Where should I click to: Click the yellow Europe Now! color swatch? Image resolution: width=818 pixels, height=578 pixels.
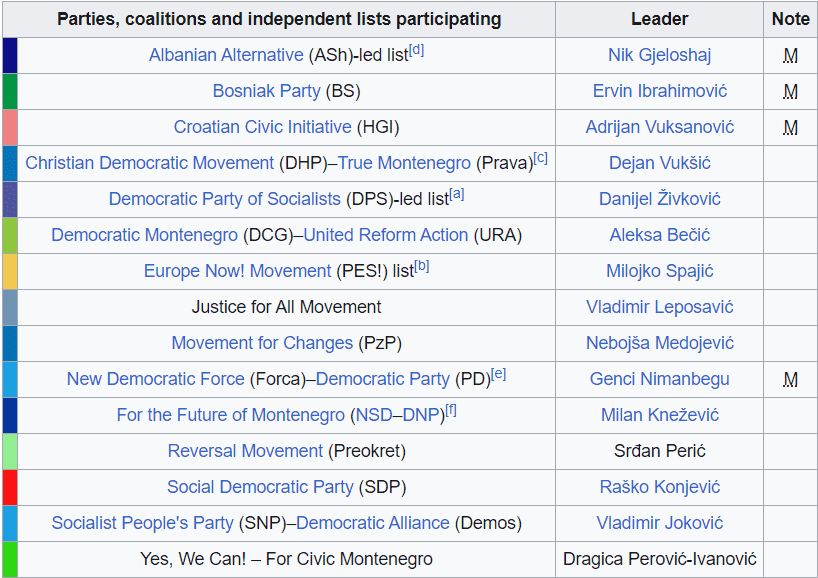tap(10, 271)
